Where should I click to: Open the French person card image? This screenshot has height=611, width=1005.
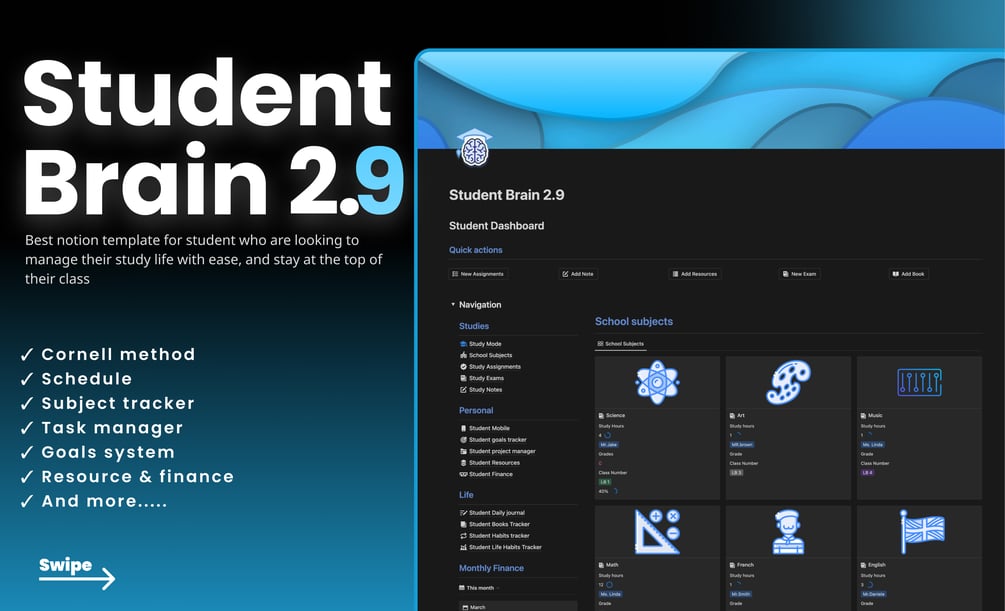[788, 532]
